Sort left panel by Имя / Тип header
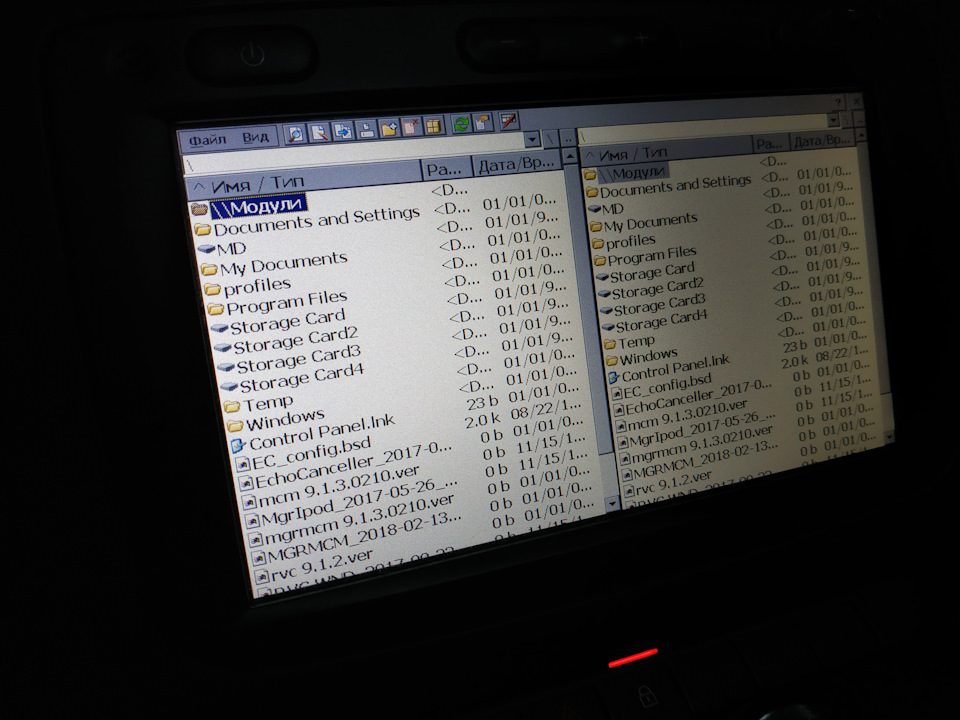 (x=303, y=178)
